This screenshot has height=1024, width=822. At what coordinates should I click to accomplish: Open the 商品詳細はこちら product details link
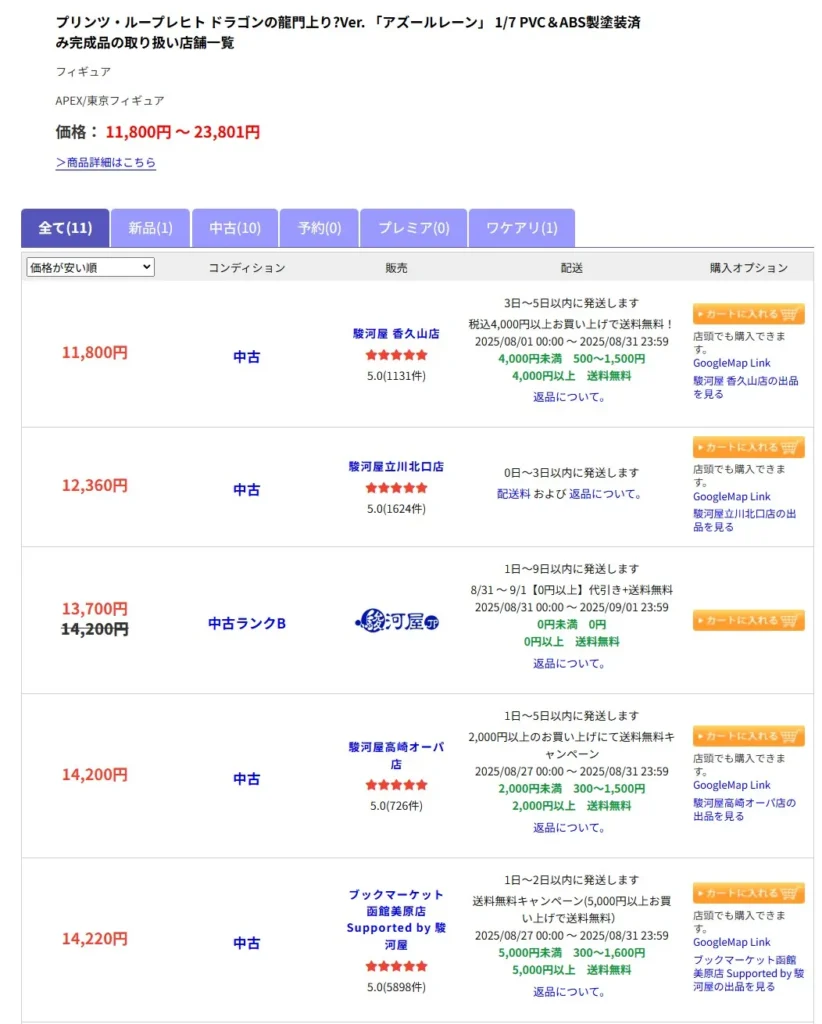(106, 162)
